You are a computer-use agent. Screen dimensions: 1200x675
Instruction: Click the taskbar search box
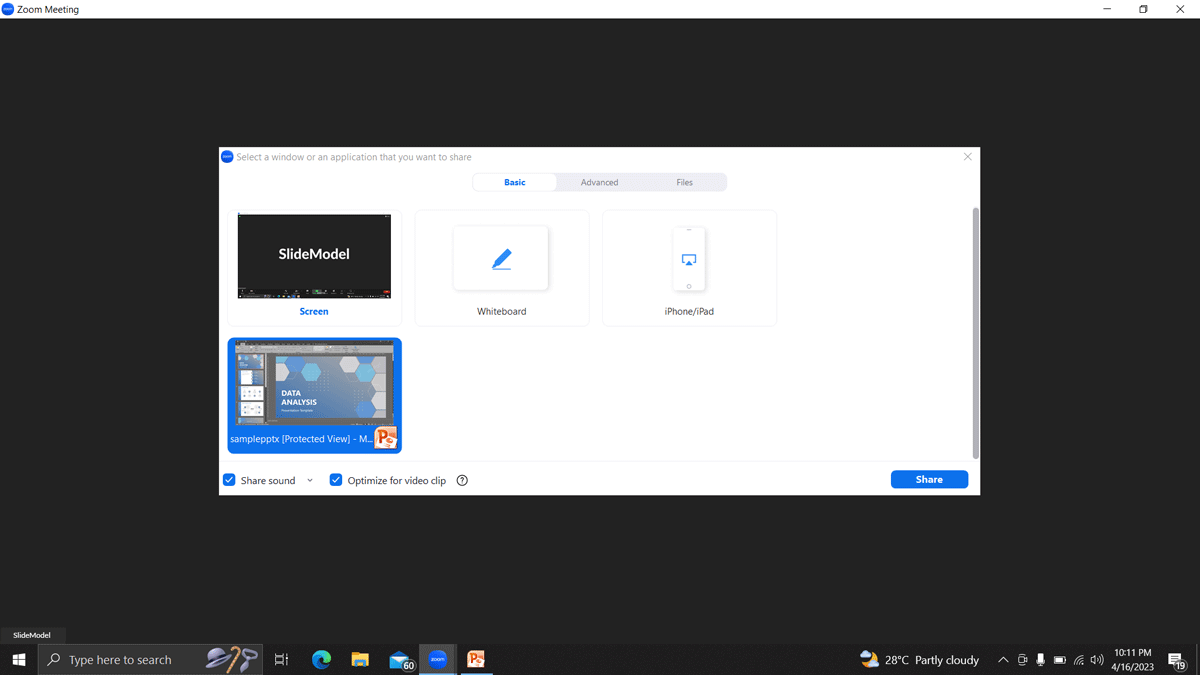(x=150, y=660)
